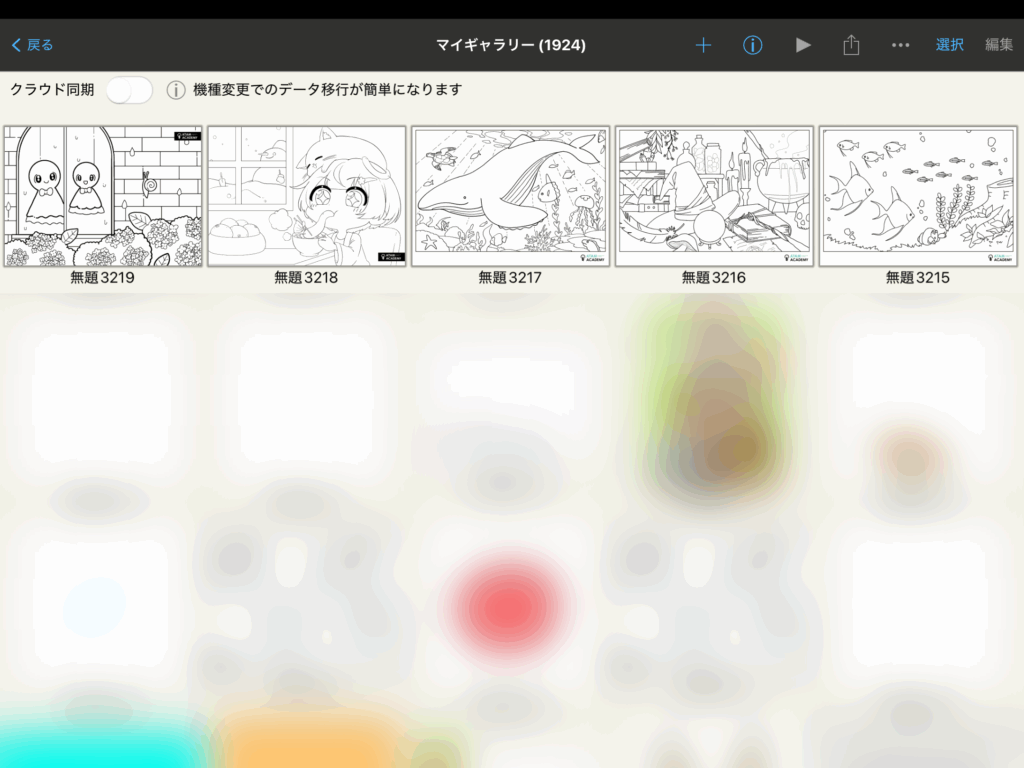Open artwork info with the circled i icon in the top bar
Image resolution: width=1024 pixels, height=768 pixels.
(753, 45)
